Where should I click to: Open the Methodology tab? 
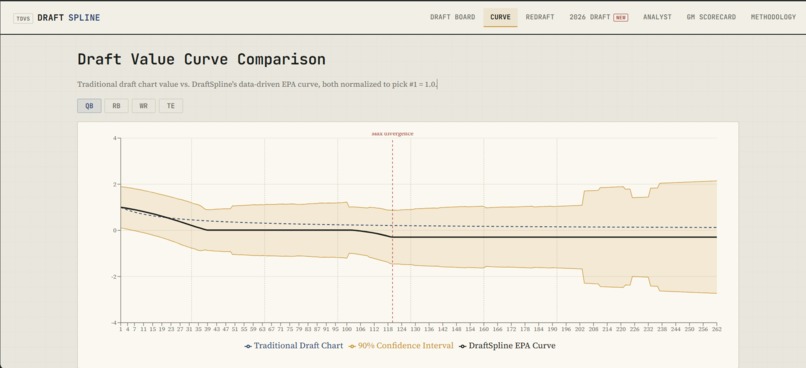(x=773, y=17)
